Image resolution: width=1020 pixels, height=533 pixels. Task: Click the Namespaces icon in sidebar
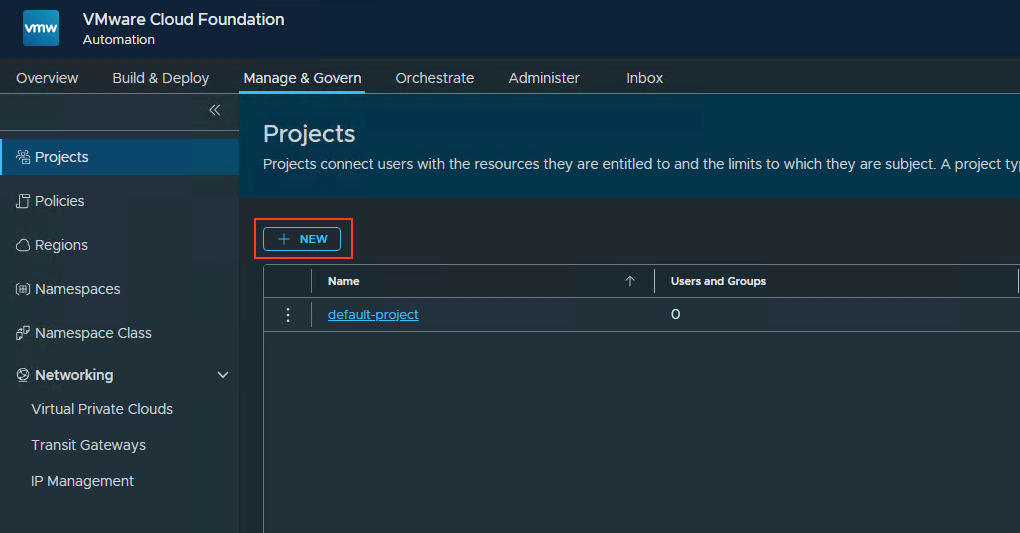click(23, 289)
